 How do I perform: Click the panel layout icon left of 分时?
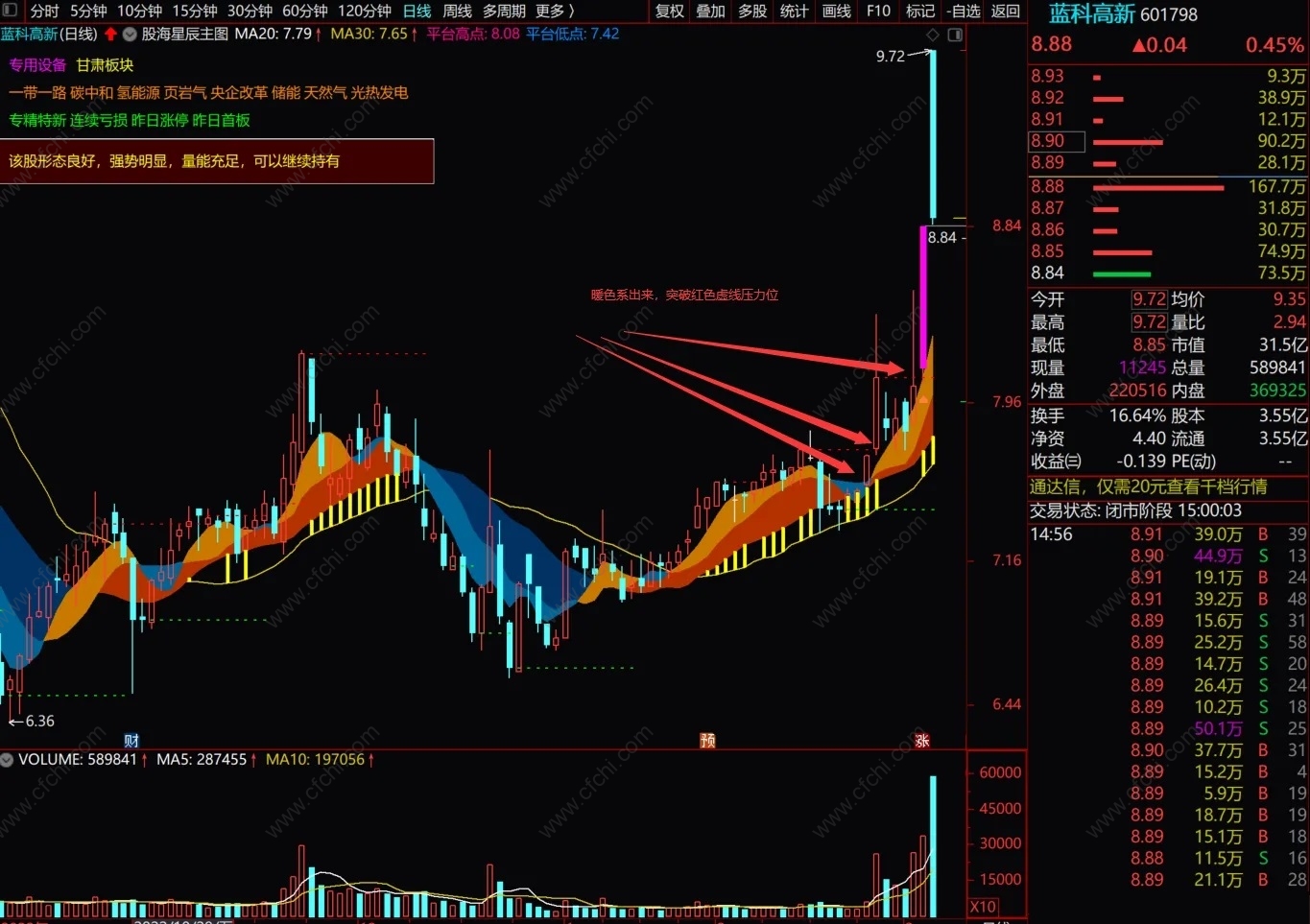11,11
